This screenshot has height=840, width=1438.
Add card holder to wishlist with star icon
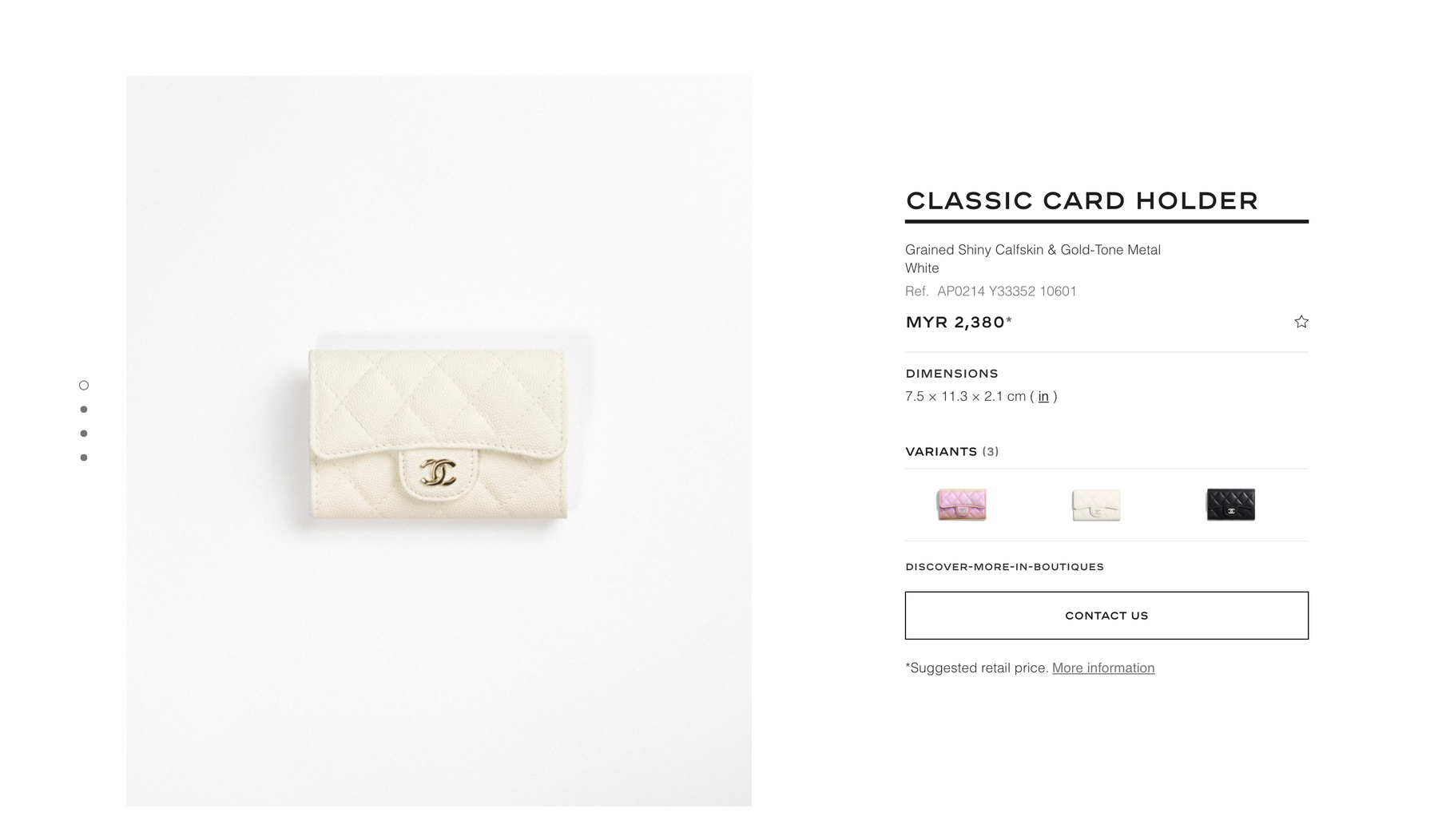tap(1301, 322)
